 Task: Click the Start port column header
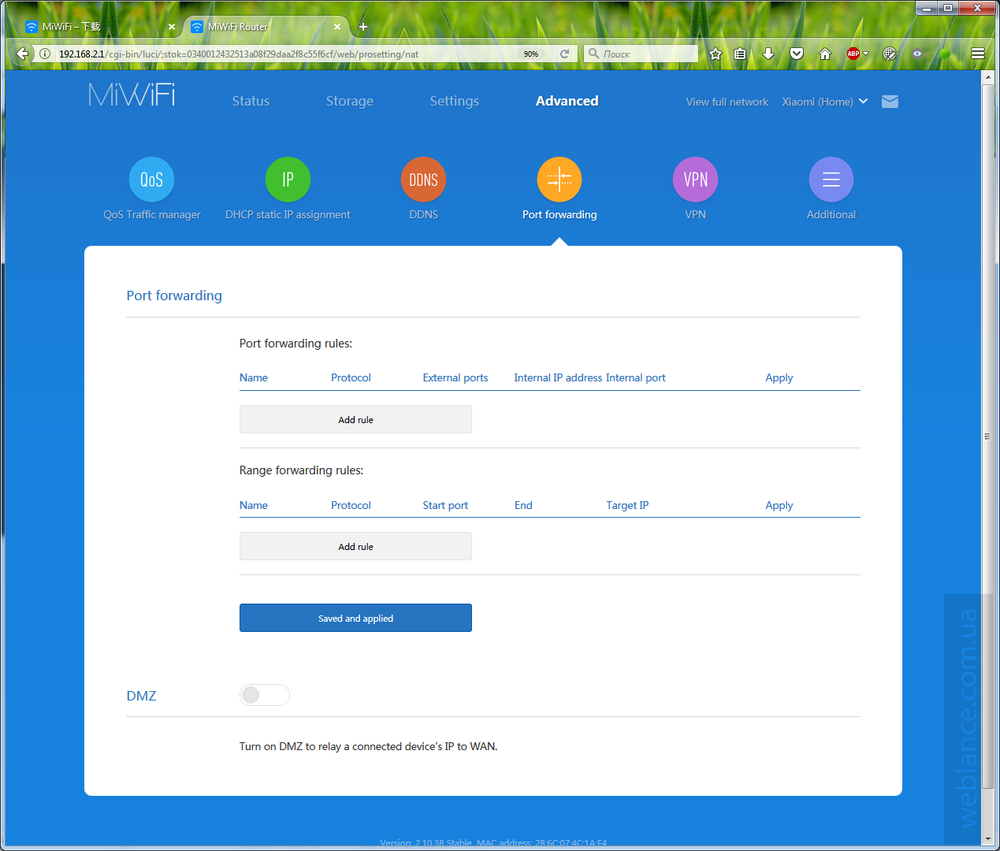(x=445, y=505)
